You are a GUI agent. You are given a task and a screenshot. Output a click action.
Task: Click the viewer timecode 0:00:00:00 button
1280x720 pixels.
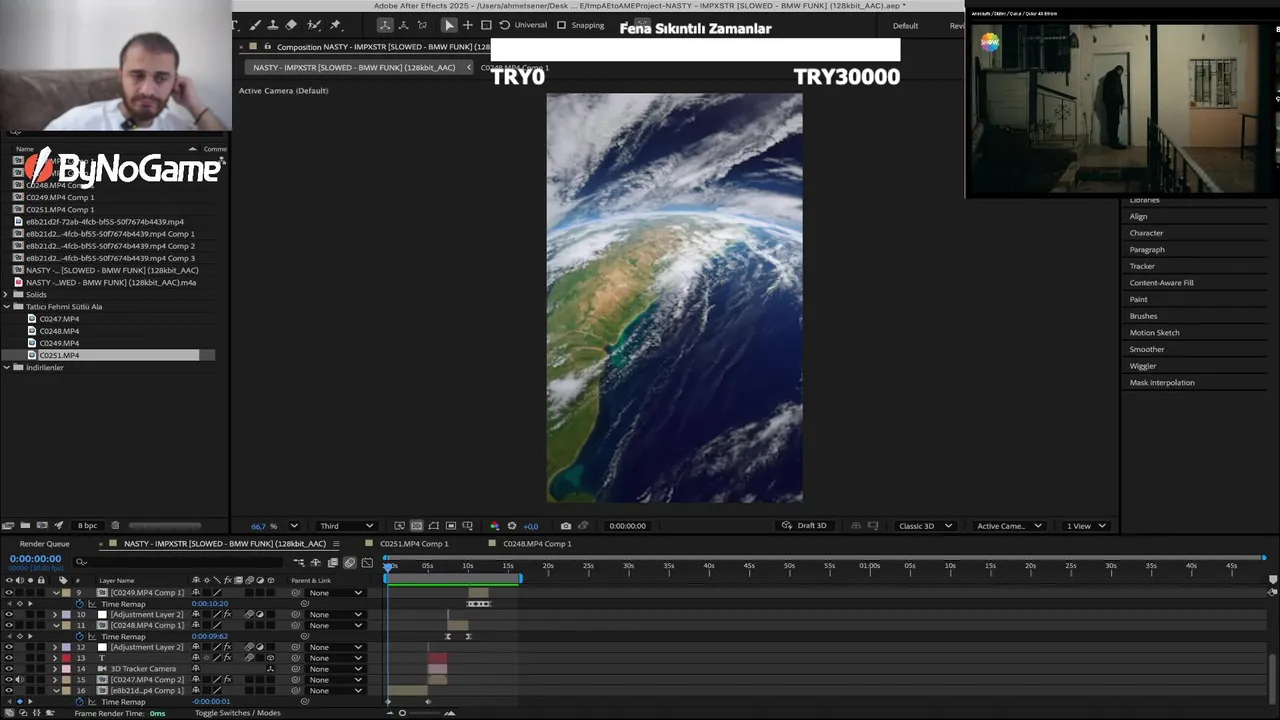coord(627,526)
